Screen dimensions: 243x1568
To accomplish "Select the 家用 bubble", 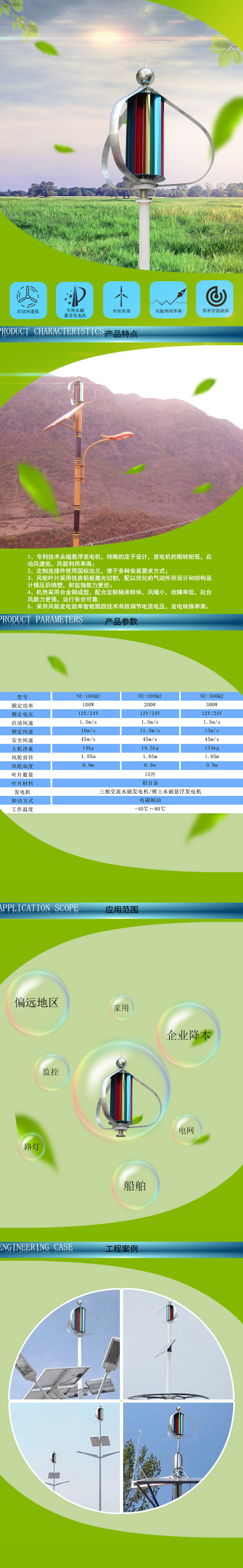I will [x=121, y=1007].
